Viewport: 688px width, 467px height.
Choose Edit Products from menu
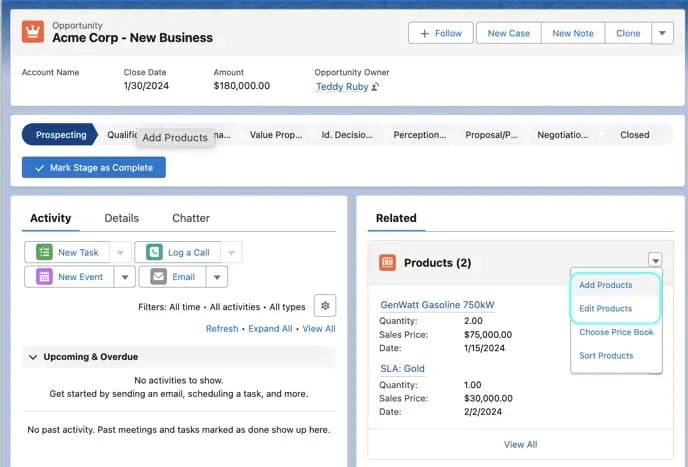click(x=606, y=309)
